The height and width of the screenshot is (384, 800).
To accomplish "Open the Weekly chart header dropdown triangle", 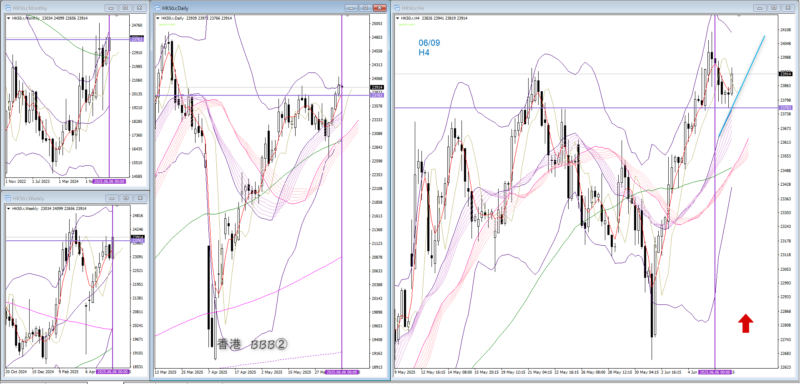I will pos(8,208).
